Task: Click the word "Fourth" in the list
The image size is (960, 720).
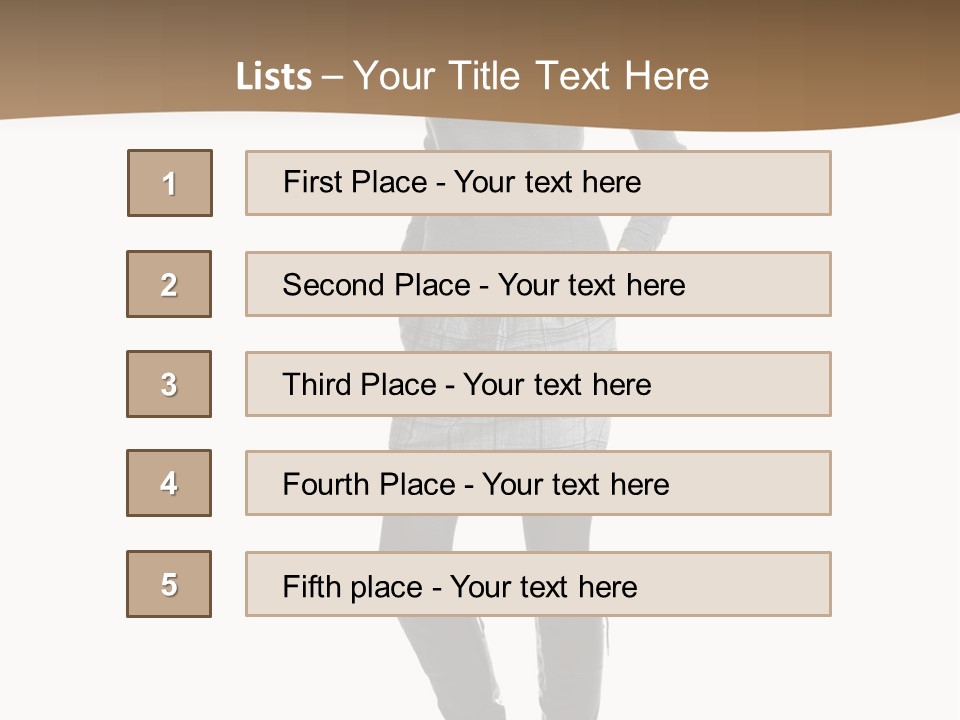Action: click(x=327, y=485)
